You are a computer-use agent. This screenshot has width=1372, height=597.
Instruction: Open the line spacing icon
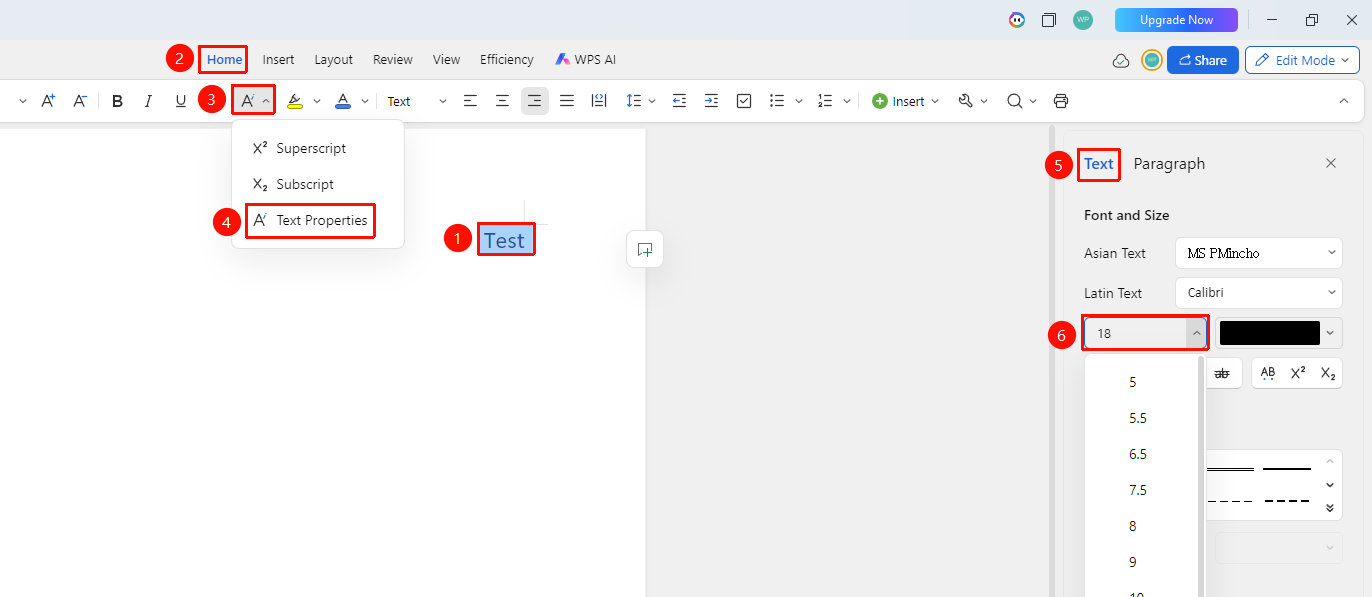(x=633, y=101)
